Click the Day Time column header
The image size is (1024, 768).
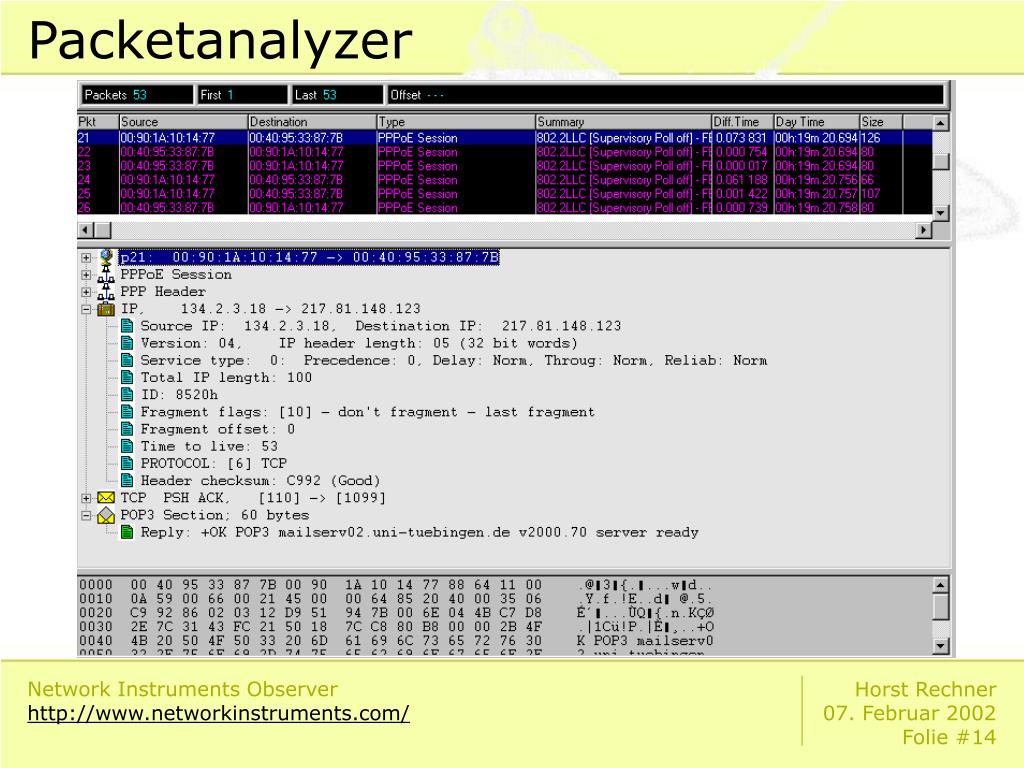[816, 122]
